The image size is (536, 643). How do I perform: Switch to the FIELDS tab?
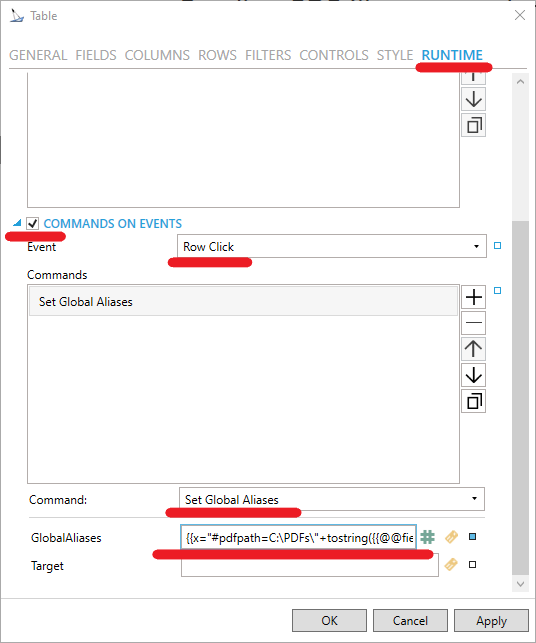[96, 55]
